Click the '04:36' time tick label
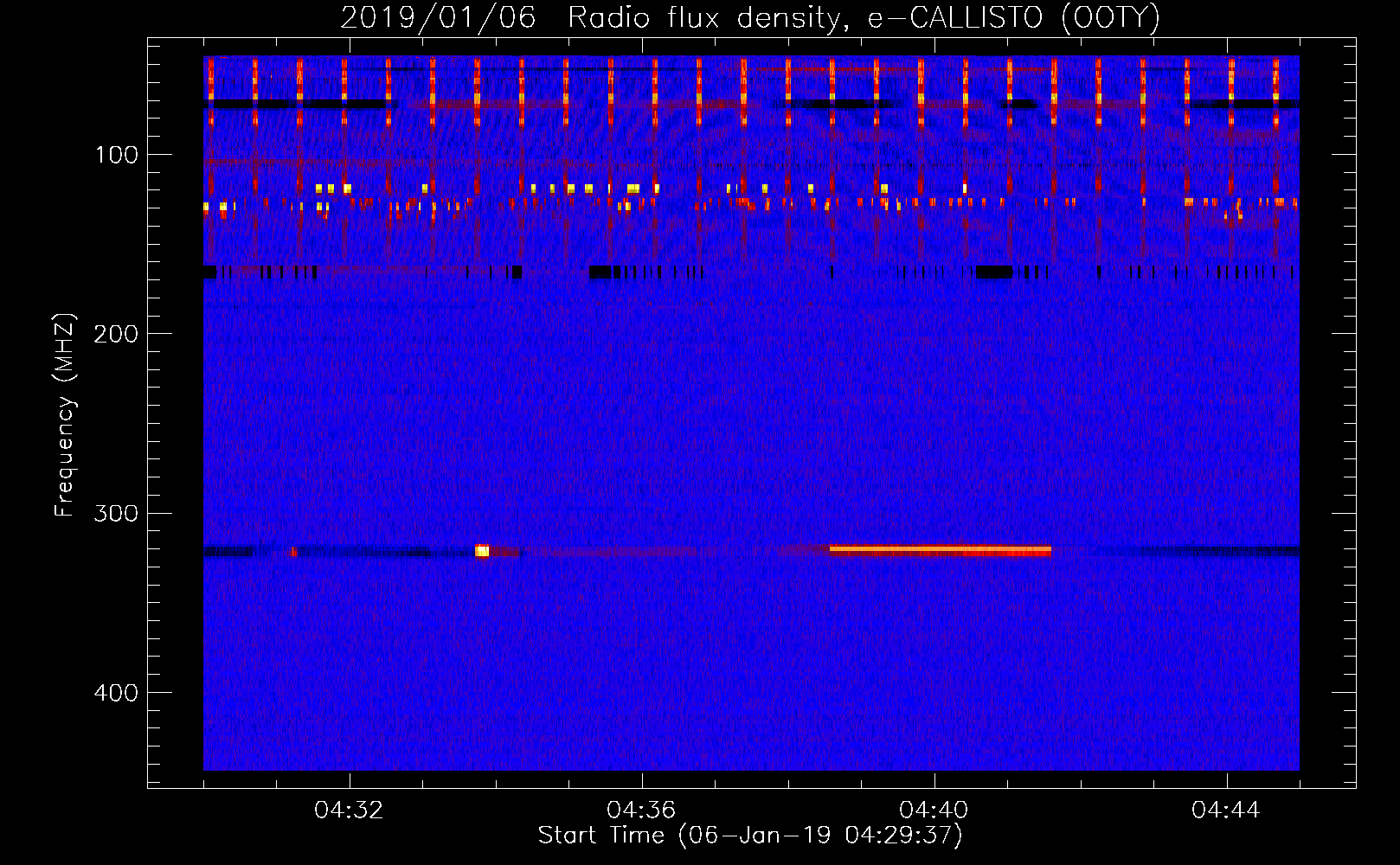Viewport: 1400px width, 865px height. (641, 811)
